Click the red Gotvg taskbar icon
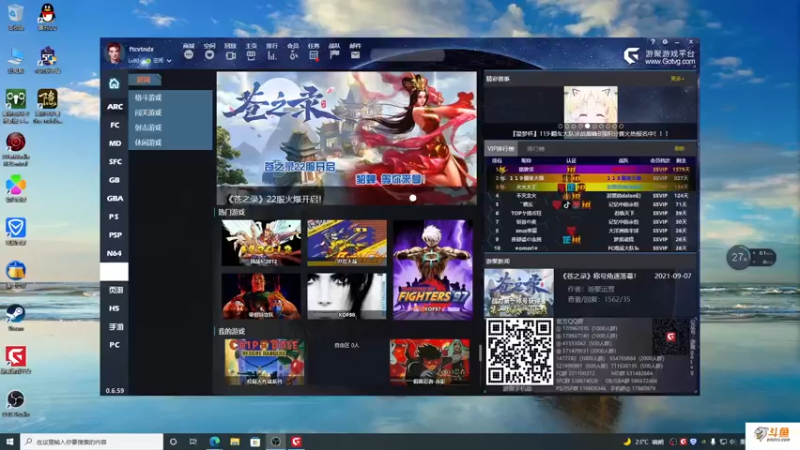This screenshot has height=450, width=800. [296, 441]
